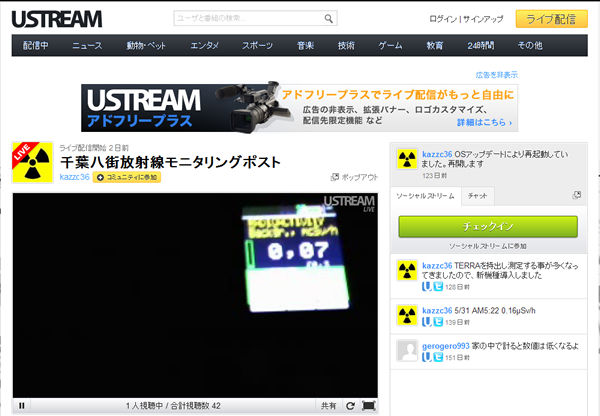
Task: Open the 24時間 nav menu item
Action: click(481, 46)
